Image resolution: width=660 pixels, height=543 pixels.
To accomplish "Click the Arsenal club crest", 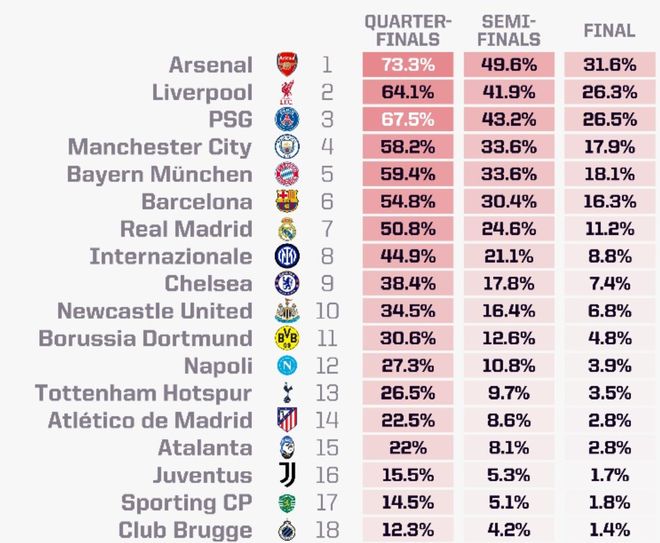I will [x=287, y=65].
